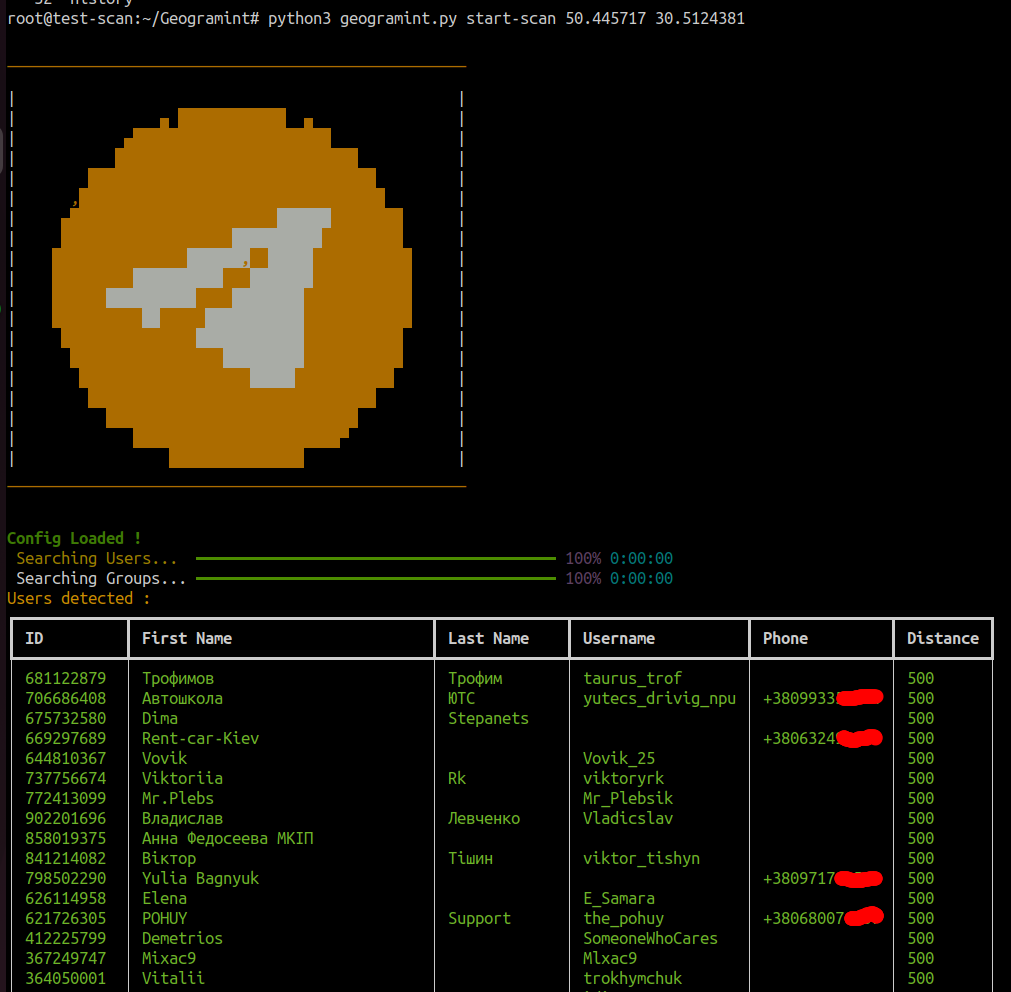
Task: Select ID 858019375
Action: click(x=66, y=838)
